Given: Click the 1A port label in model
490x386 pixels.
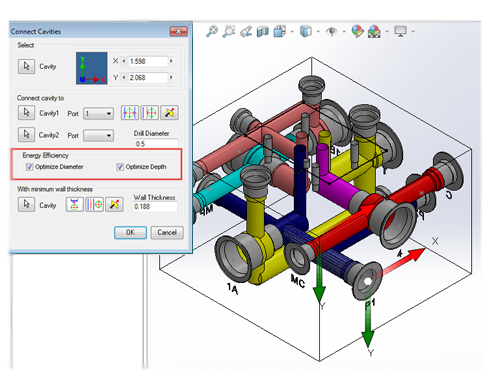Looking at the screenshot, I should coord(233,288).
